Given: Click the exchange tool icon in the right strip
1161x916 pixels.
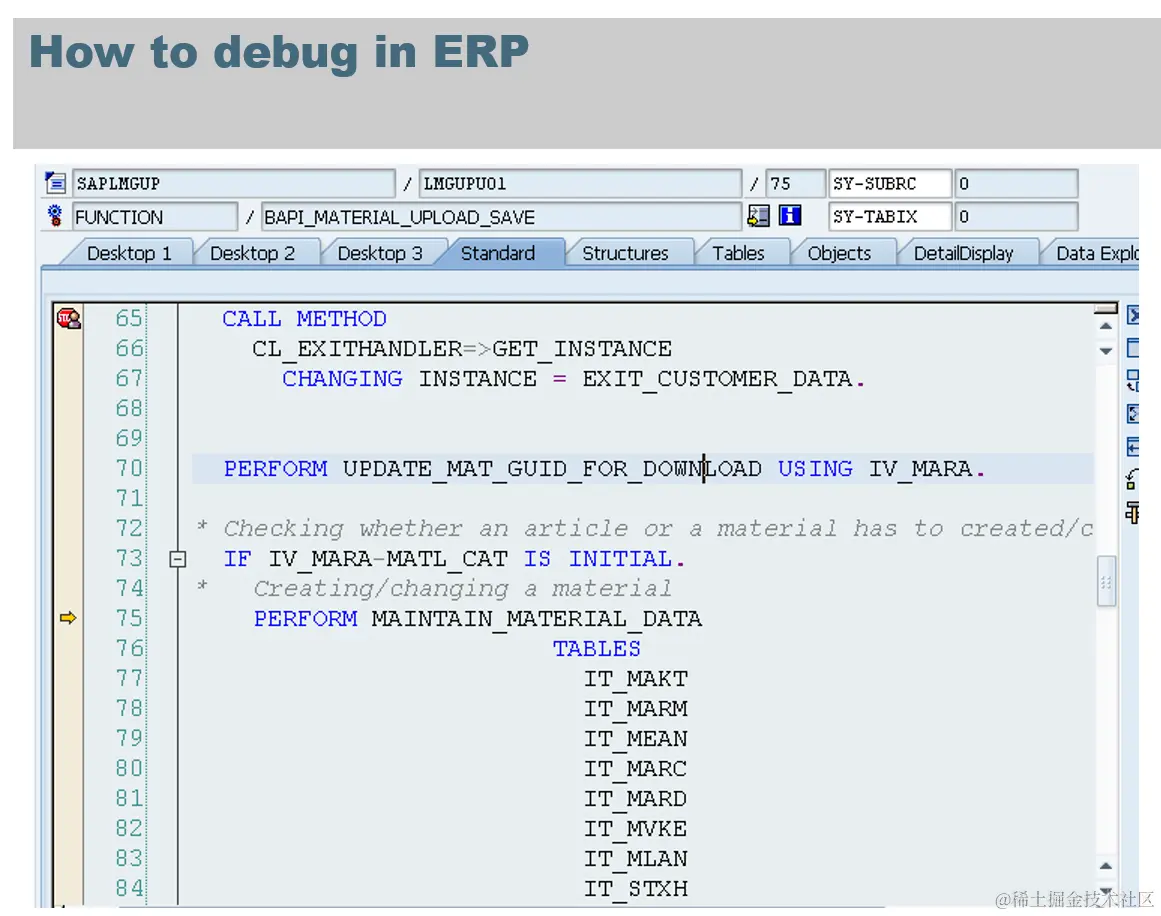Looking at the screenshot, I should (1133, 381).
